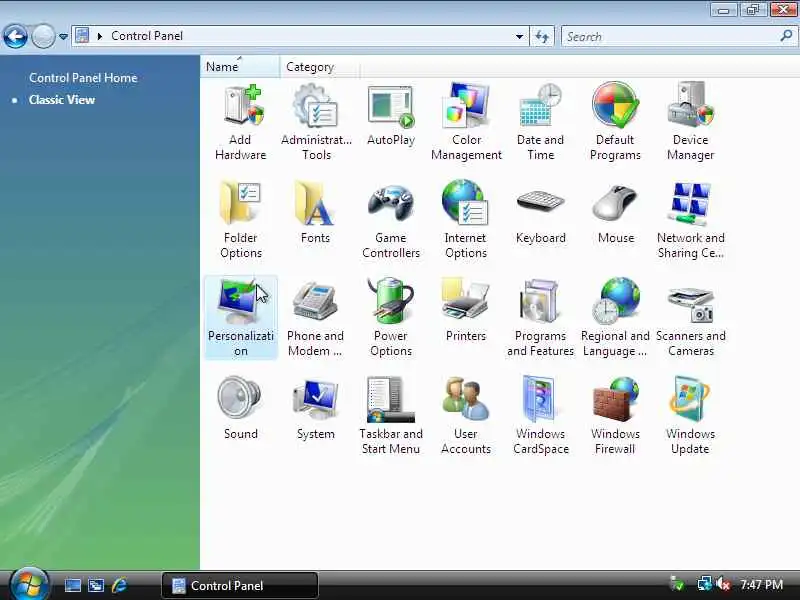Viewport: 800px width, 600px height.
Task: Sort items by Name column header
Action: [x=239, y=67]
